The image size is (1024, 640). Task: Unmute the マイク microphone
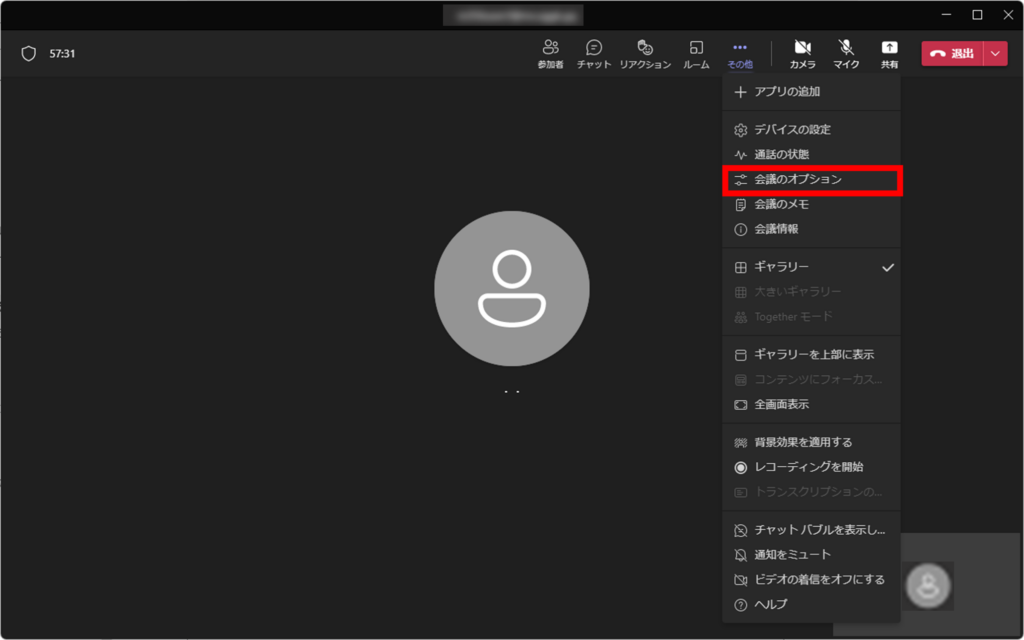click(x=846, y=53)
